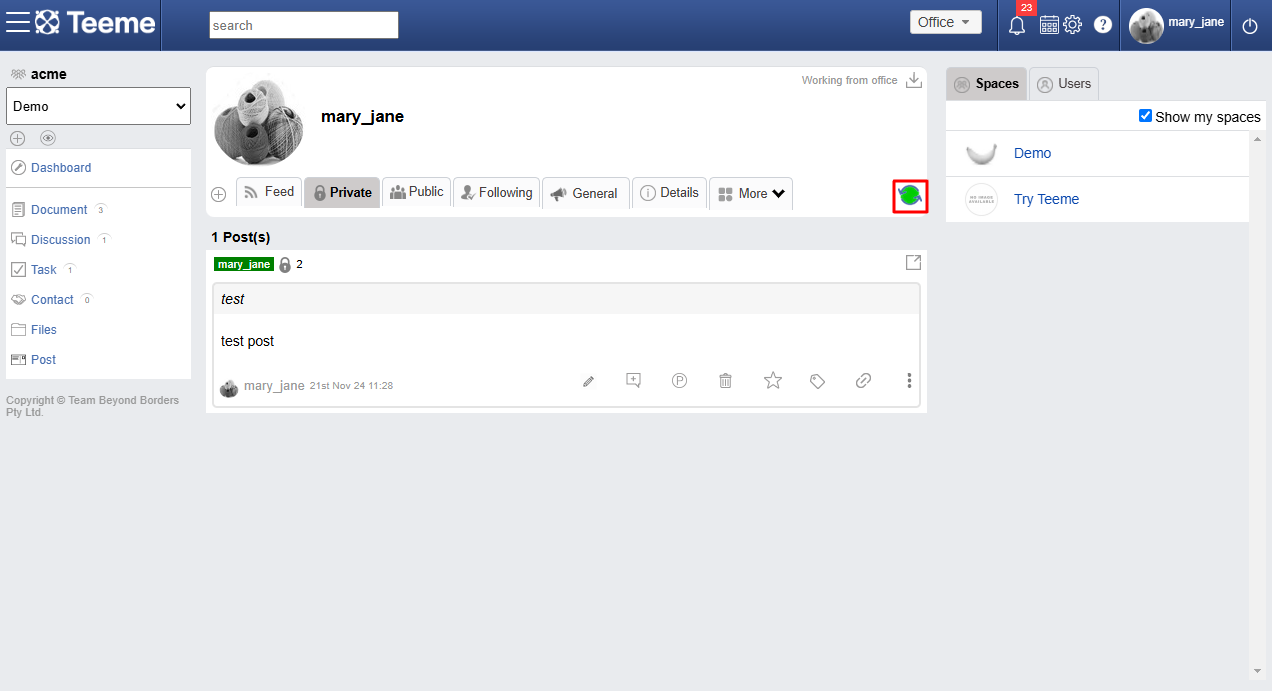Open the Demo space link
Image resolution: width=1272 pixels, height=691 pixels.
1032,153
